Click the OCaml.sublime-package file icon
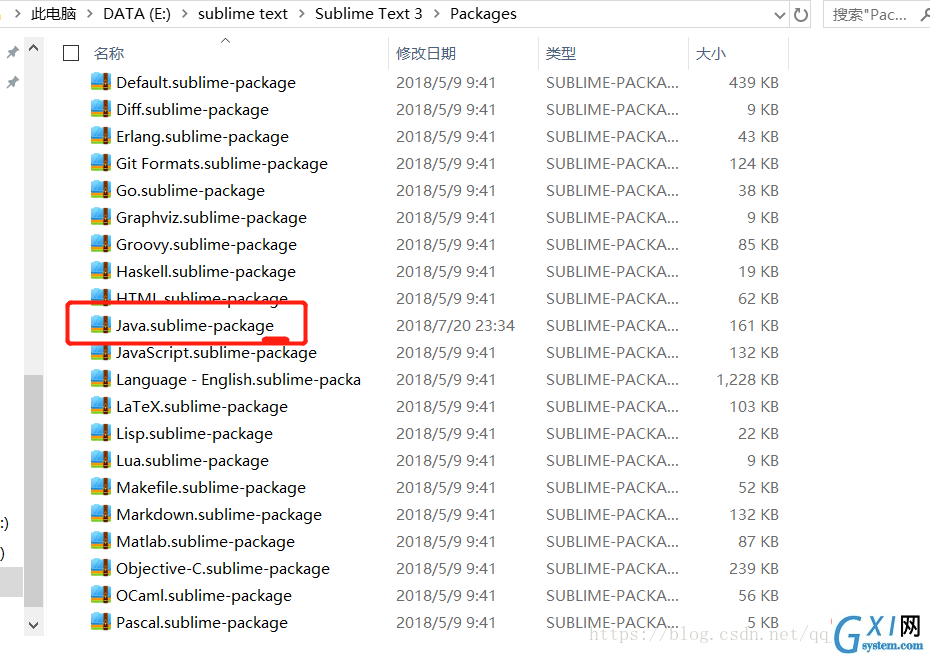 tap(101, 595)
